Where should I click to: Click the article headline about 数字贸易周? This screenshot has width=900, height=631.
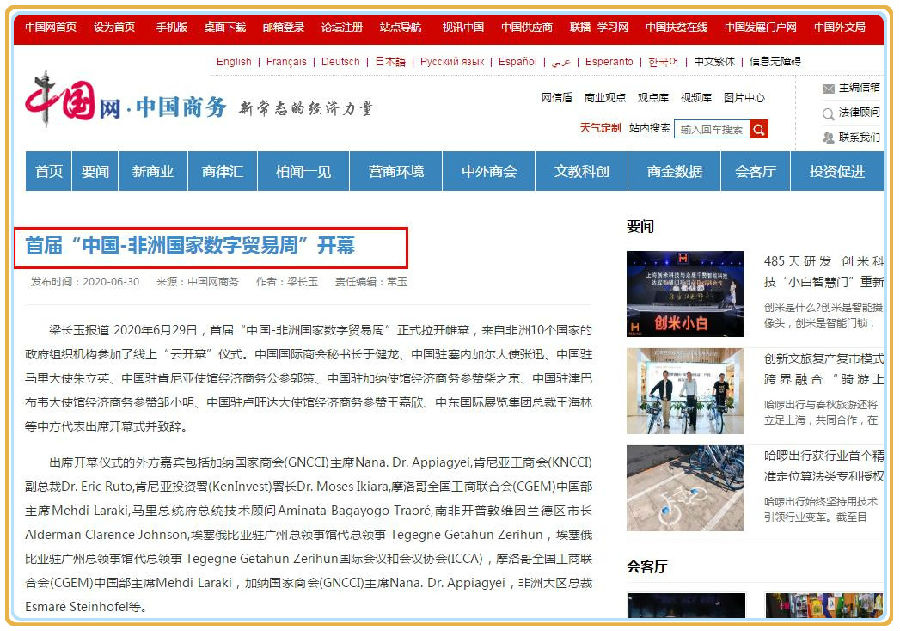pyautogui.click(x=190, y=246)
